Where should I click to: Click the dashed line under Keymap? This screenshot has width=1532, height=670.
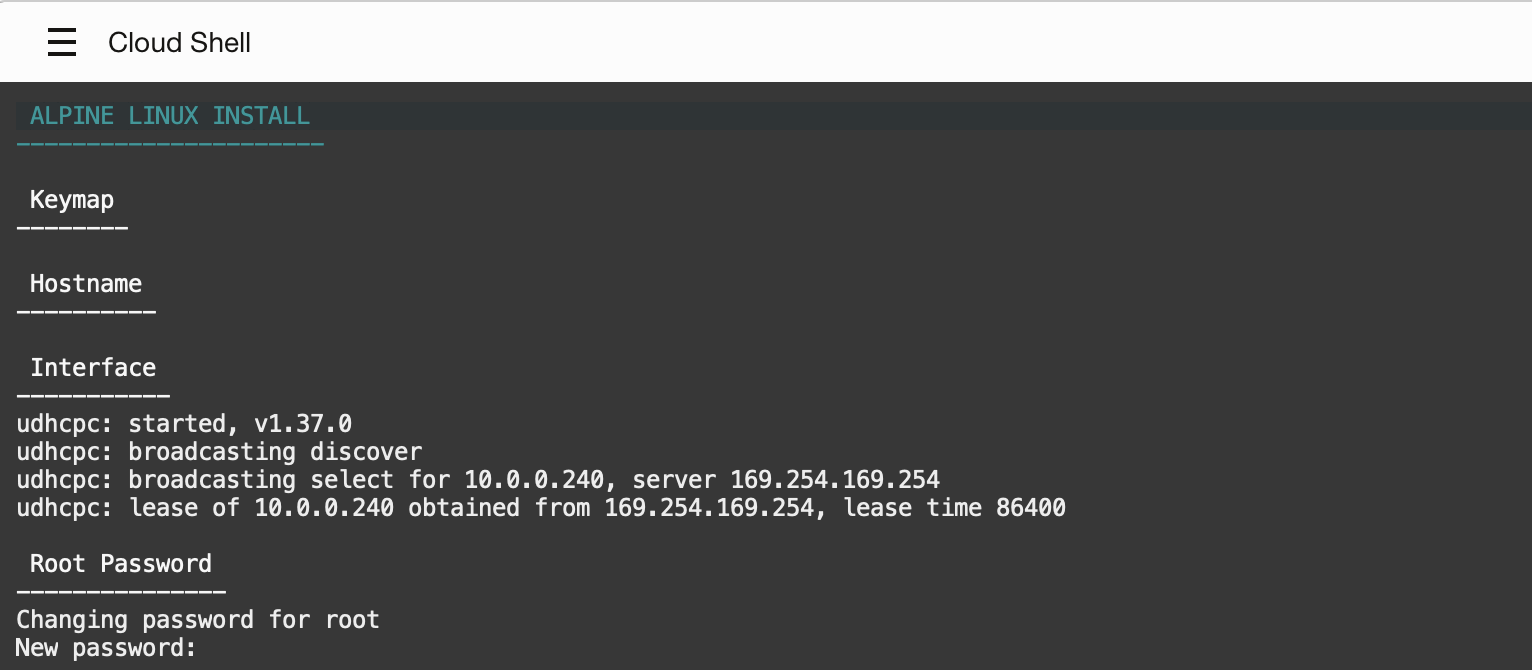click(x=72, y=230)
